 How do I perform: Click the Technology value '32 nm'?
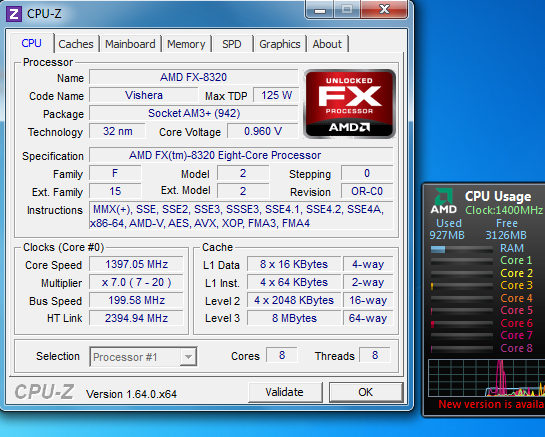pos(117,131)
